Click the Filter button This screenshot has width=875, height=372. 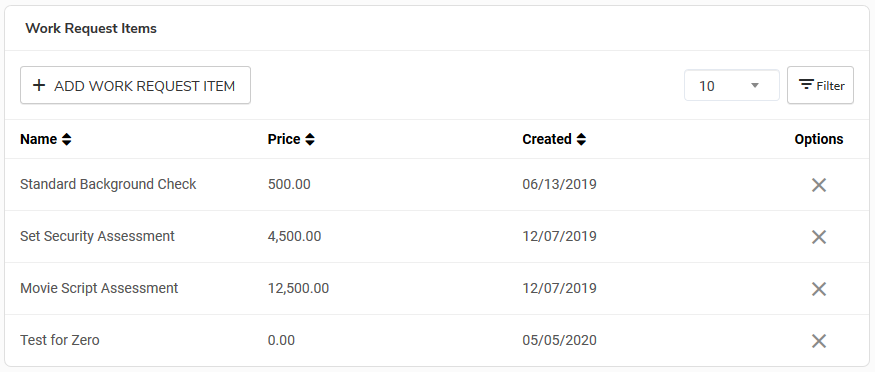point(820,85)
